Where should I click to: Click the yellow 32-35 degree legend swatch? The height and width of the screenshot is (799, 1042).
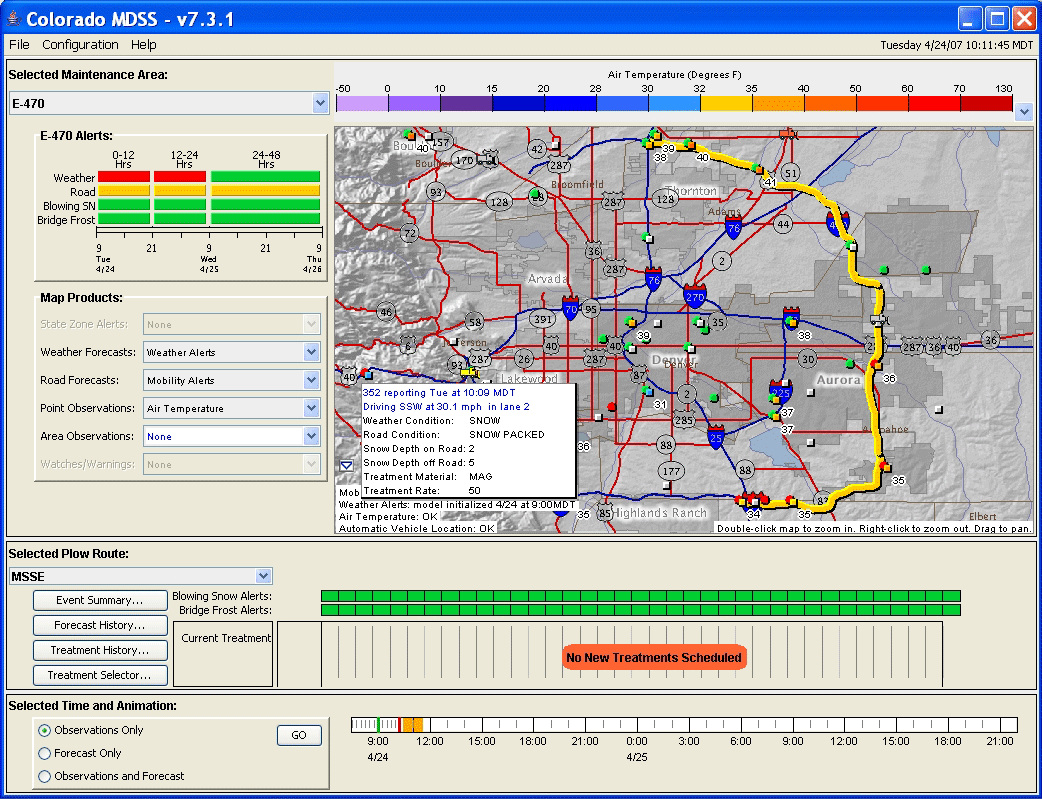pyautogui.click(x=726, y=103)
